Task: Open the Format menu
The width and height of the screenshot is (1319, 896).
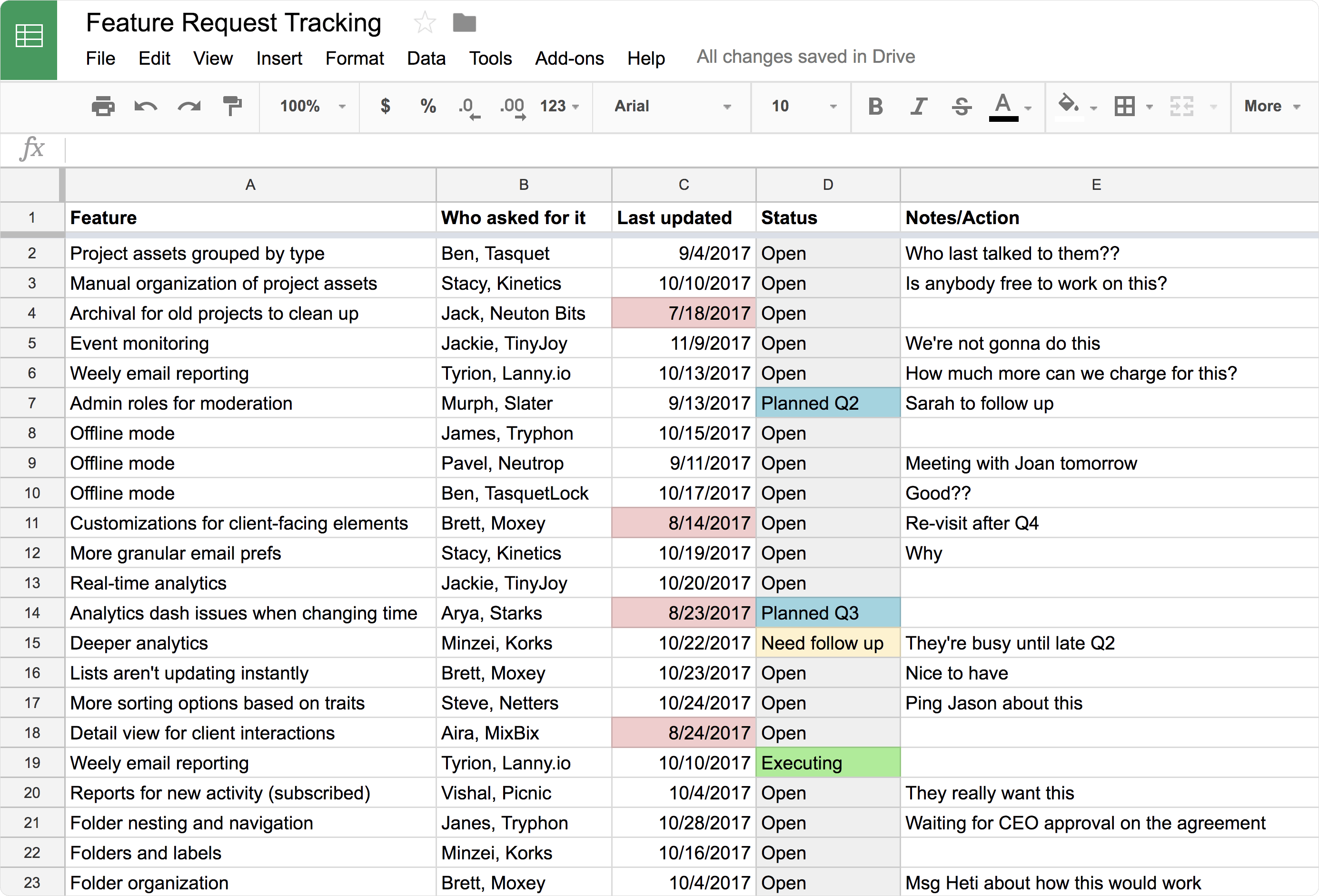Action: pyautogui.click(x=355, y=59)
